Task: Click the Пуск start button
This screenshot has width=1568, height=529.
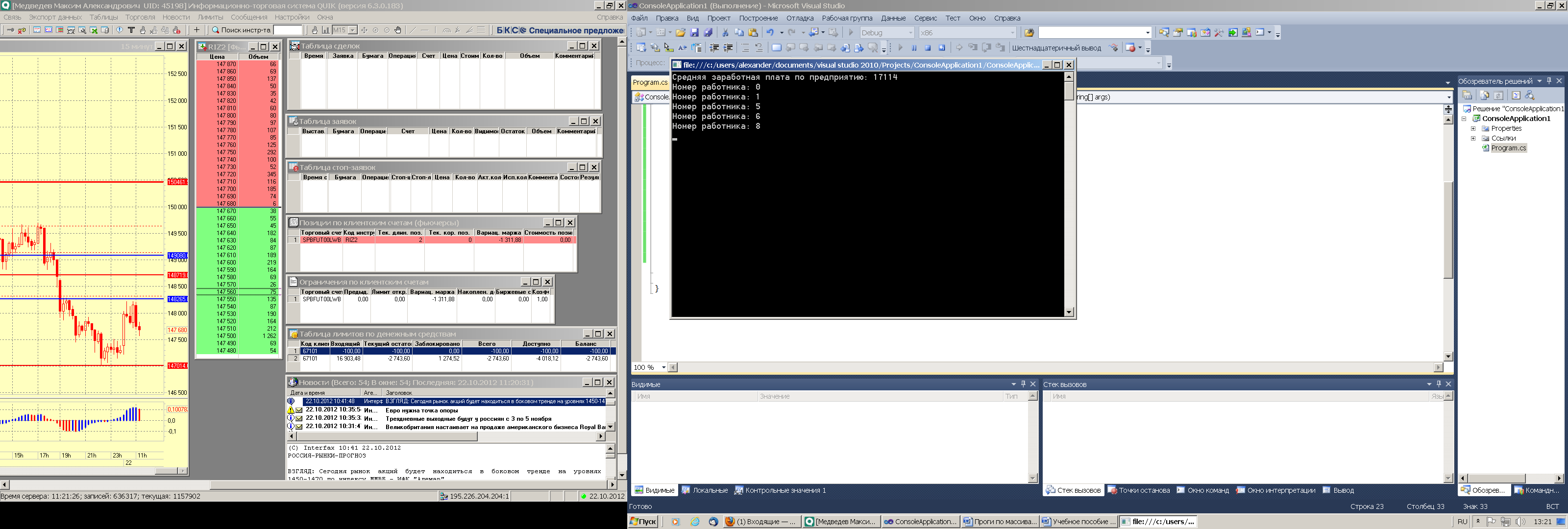Action: pyautogui.click(x=643, y=522)
